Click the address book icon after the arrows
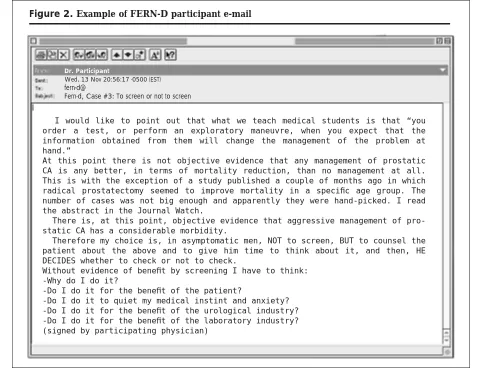The height and width of the screenshot is (370, 487). tap(139, 55)
